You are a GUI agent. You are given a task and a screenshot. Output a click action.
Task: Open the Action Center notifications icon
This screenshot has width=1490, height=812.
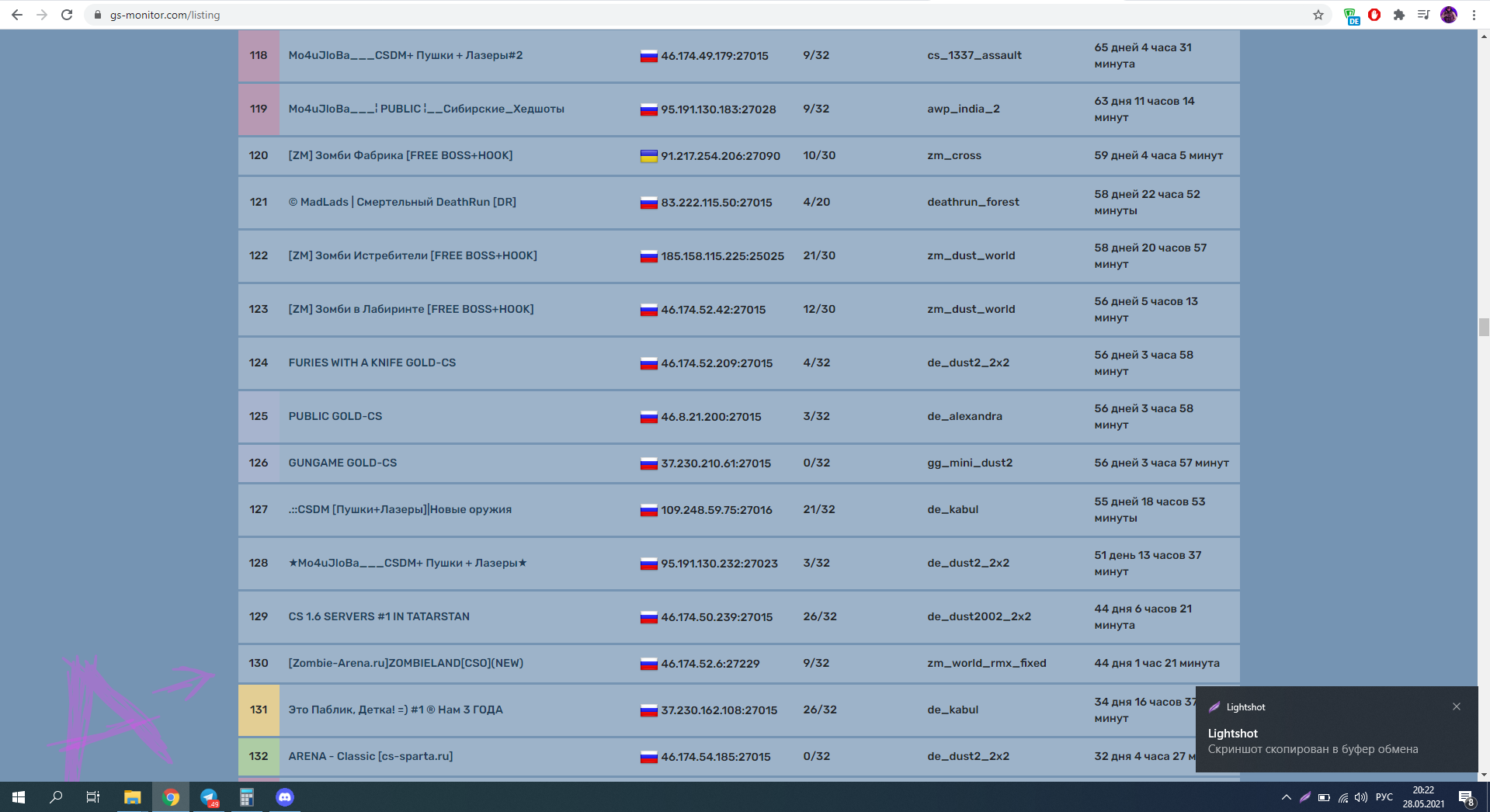(1466, 797)
